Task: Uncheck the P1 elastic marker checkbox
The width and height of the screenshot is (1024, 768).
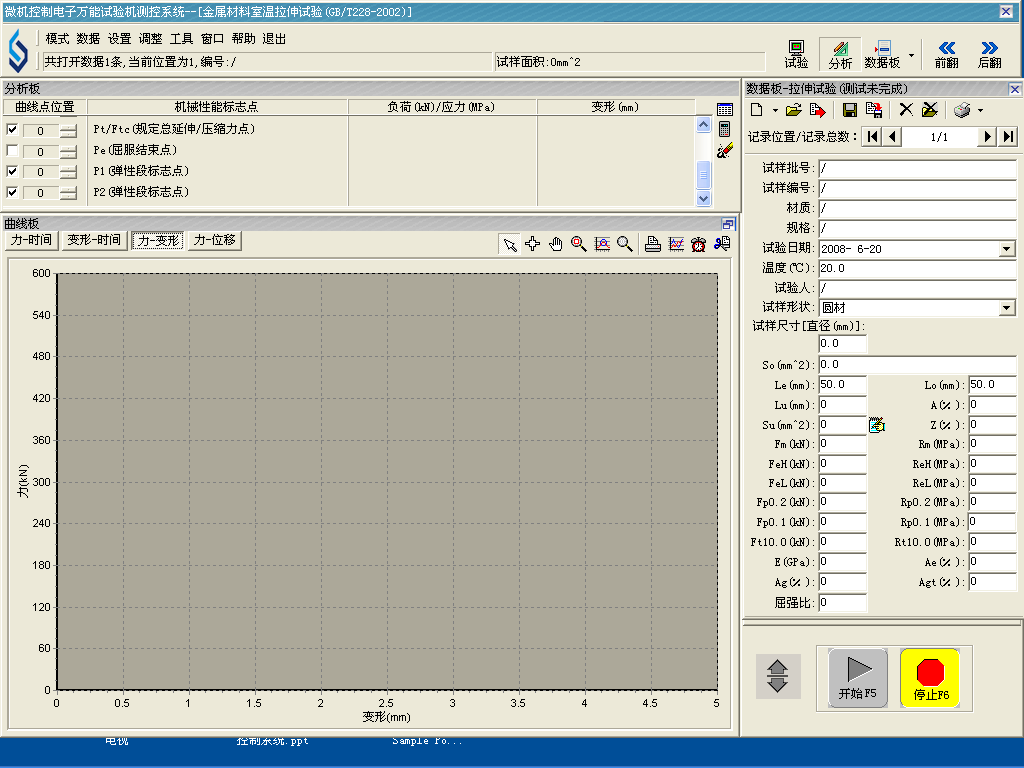Action: (x=12, y=171)
